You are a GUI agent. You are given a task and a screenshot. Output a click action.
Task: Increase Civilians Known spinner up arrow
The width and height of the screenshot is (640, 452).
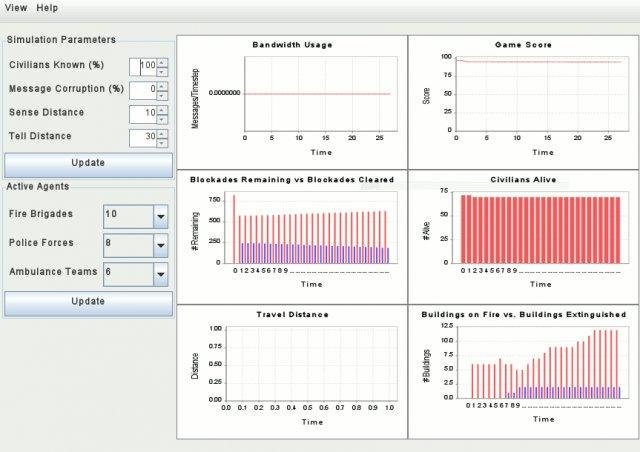point(162,63)
